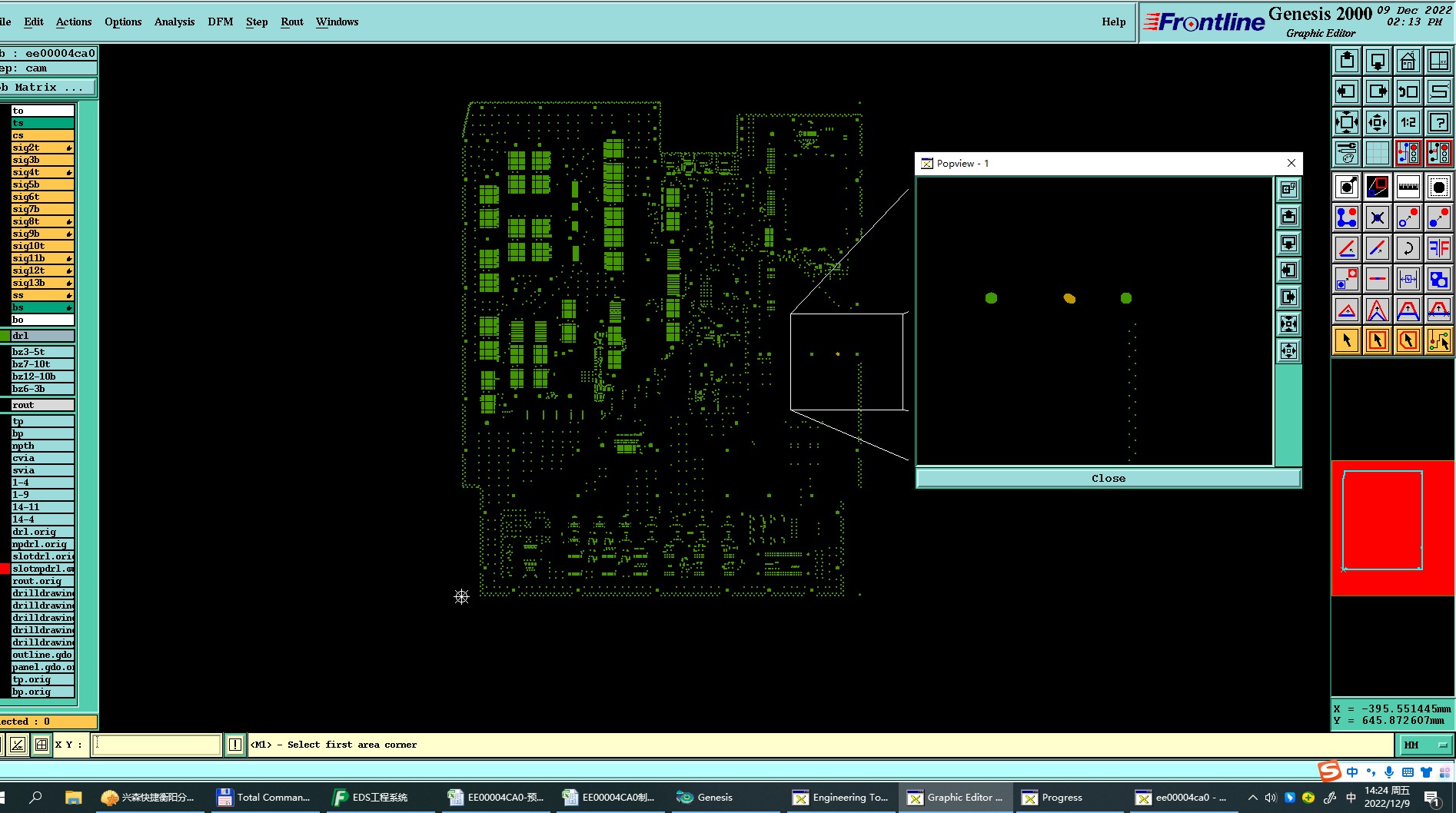Click the 1:2 zoom scale icon

point(1408,122)
